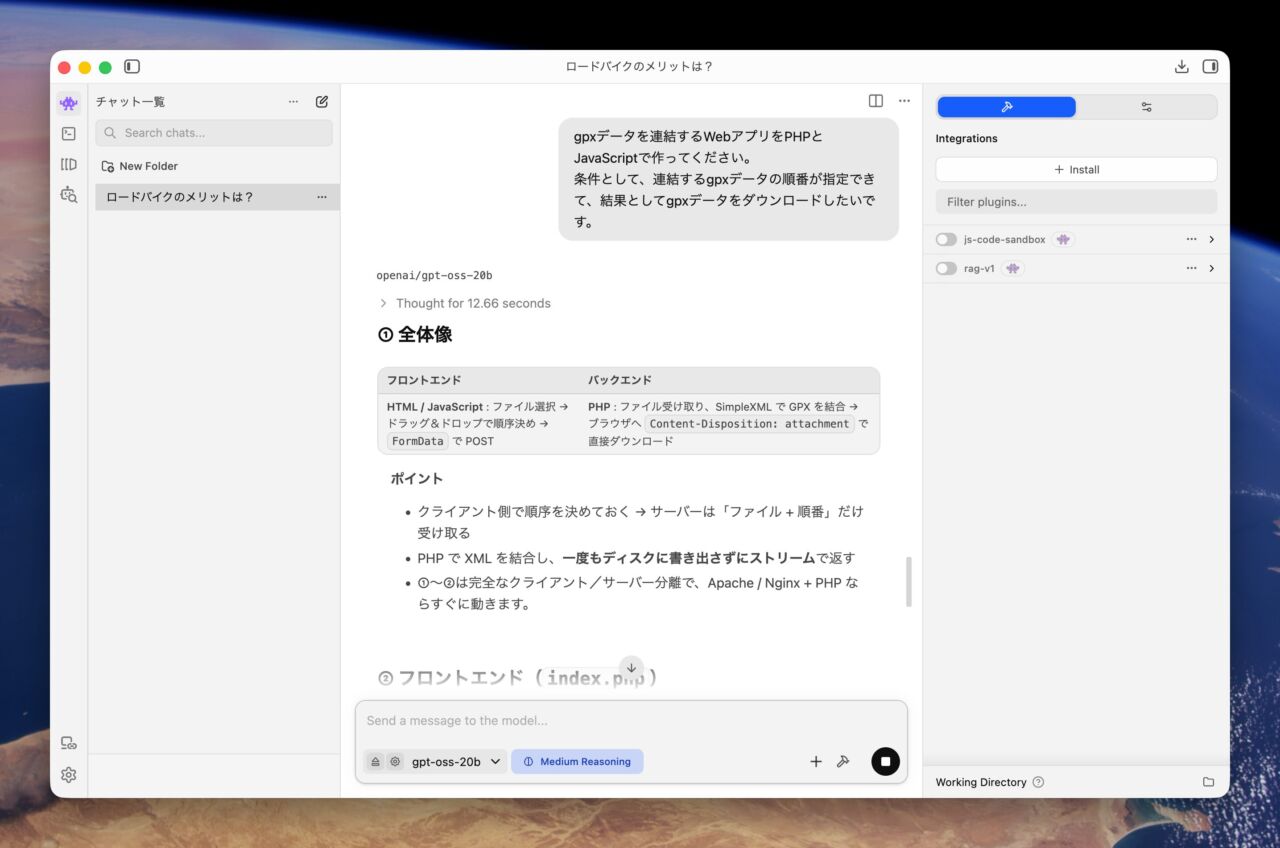The height and width of the screenshot is (848, 1280).
Task: Toggle Medium Reasoning effort setting
Action: (577, 762)
